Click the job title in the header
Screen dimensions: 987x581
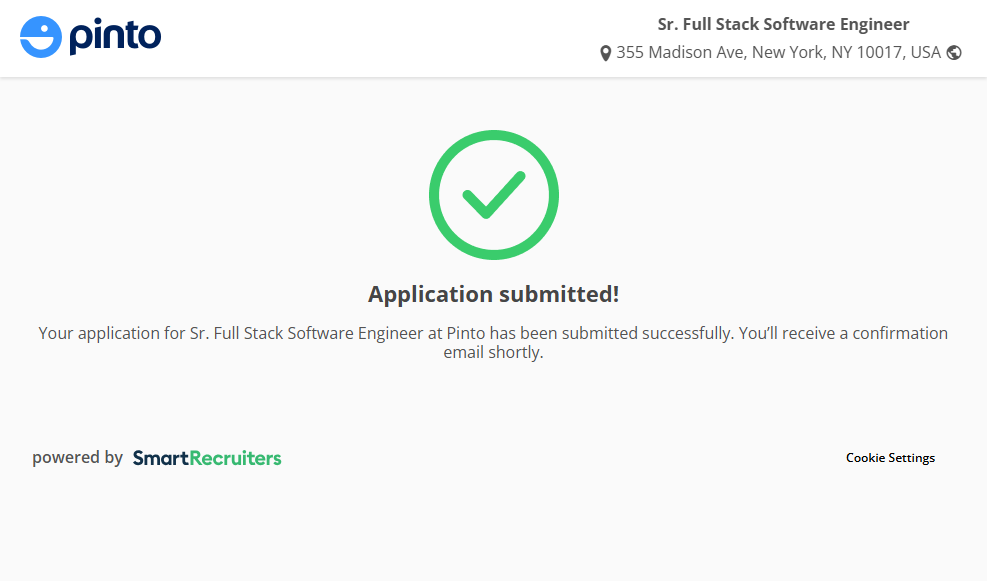point(783,24)
